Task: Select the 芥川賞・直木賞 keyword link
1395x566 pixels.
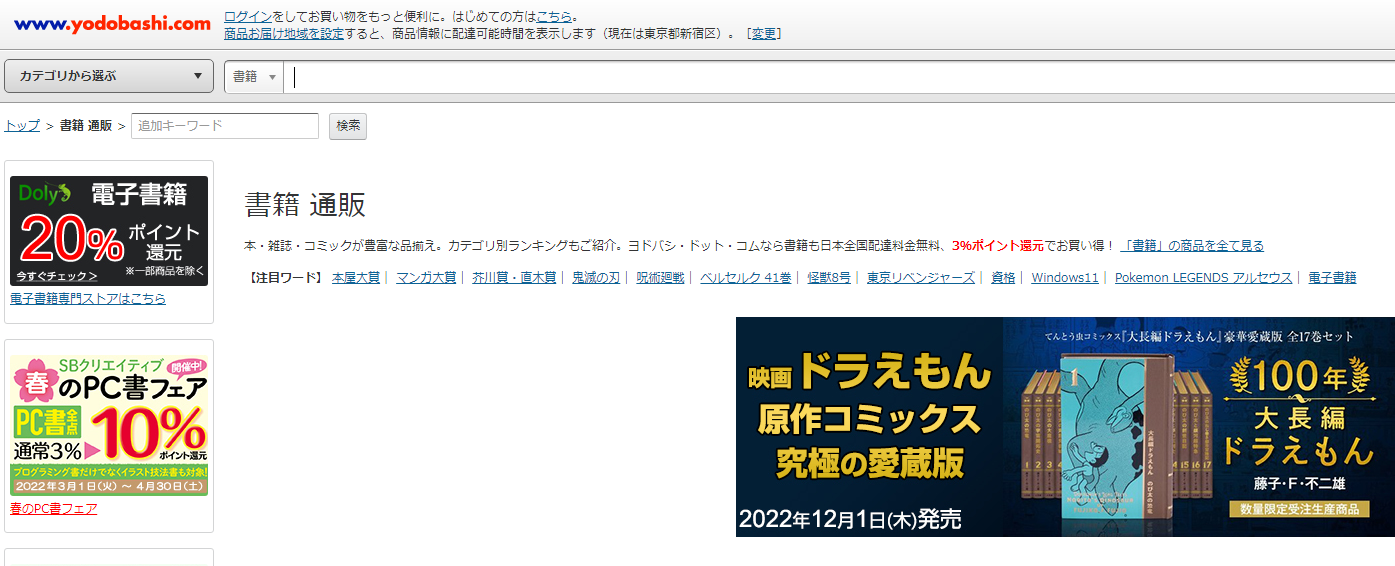Action: [514, 278]
